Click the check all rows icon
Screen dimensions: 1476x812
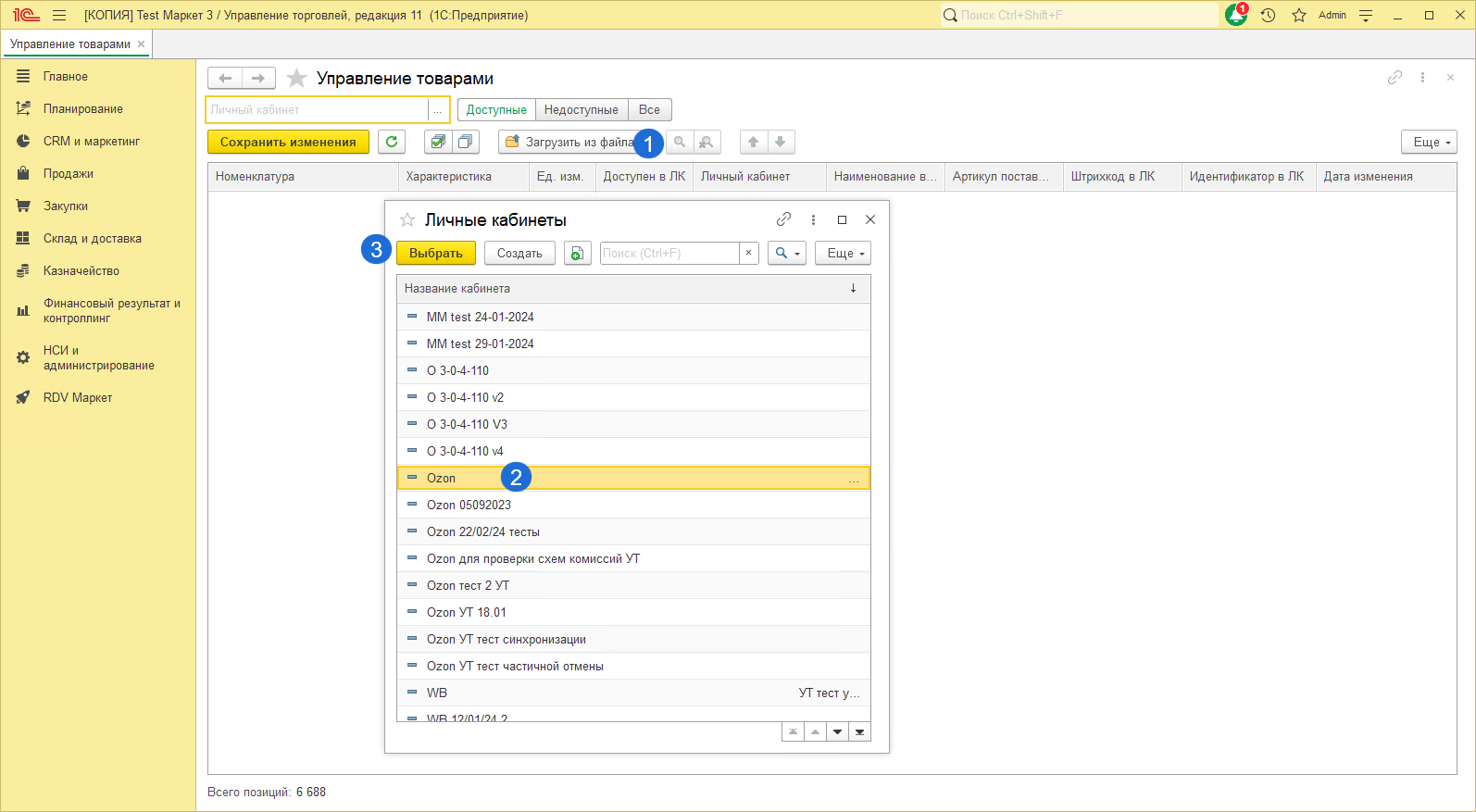[438, 142]
